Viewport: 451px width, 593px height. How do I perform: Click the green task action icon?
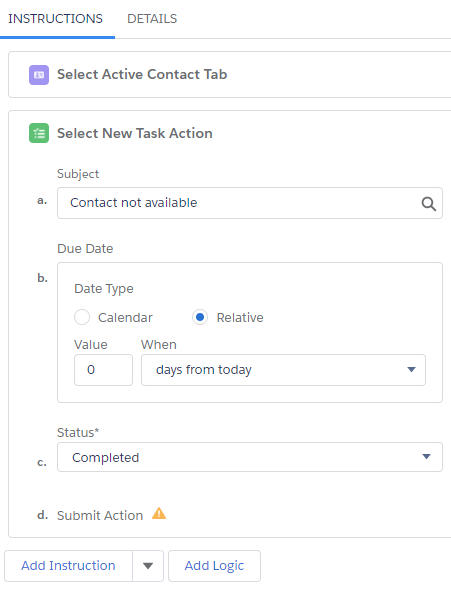(39, 133)
